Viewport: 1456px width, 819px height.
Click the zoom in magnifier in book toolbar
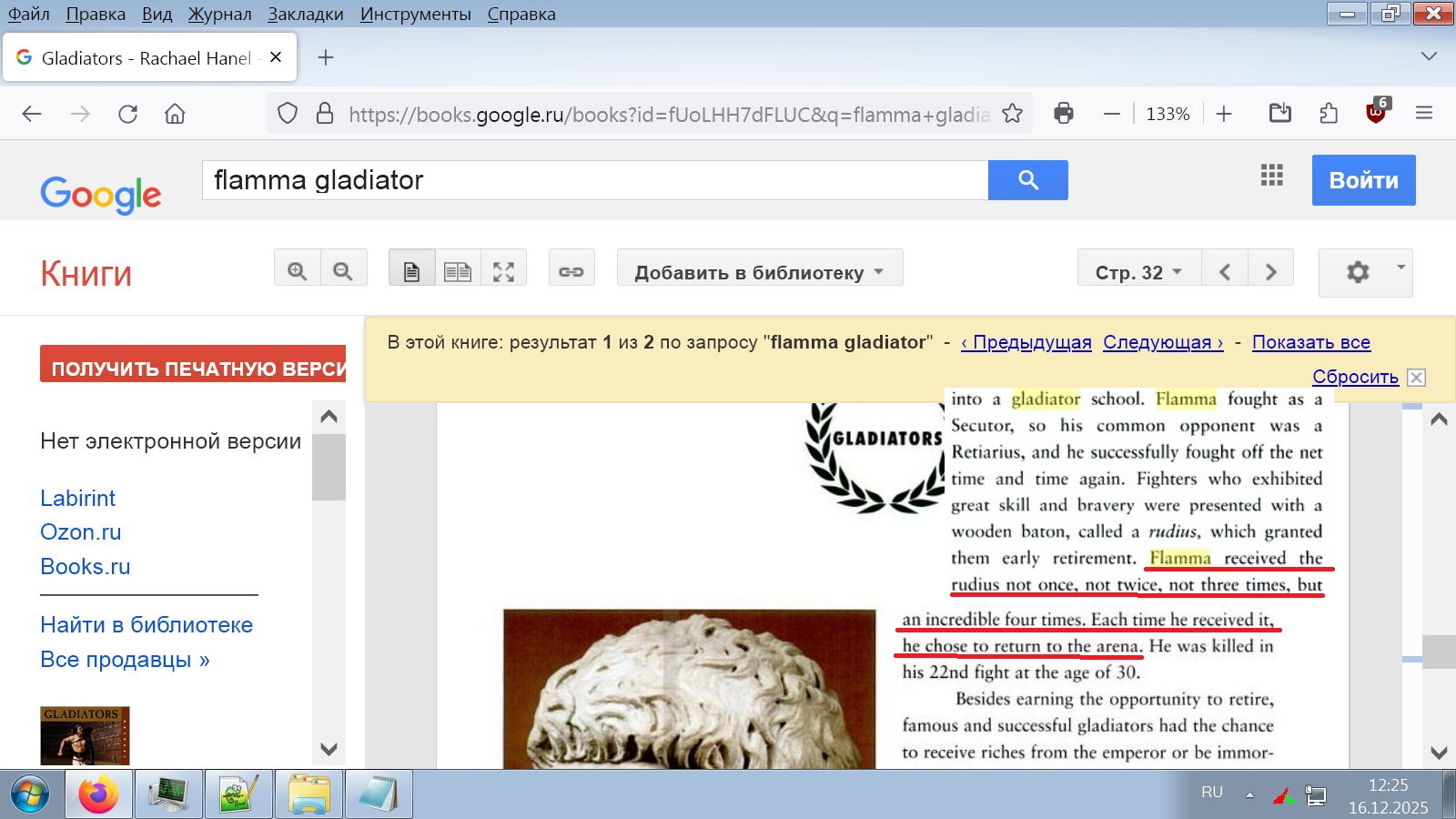[x=297, y=271]
